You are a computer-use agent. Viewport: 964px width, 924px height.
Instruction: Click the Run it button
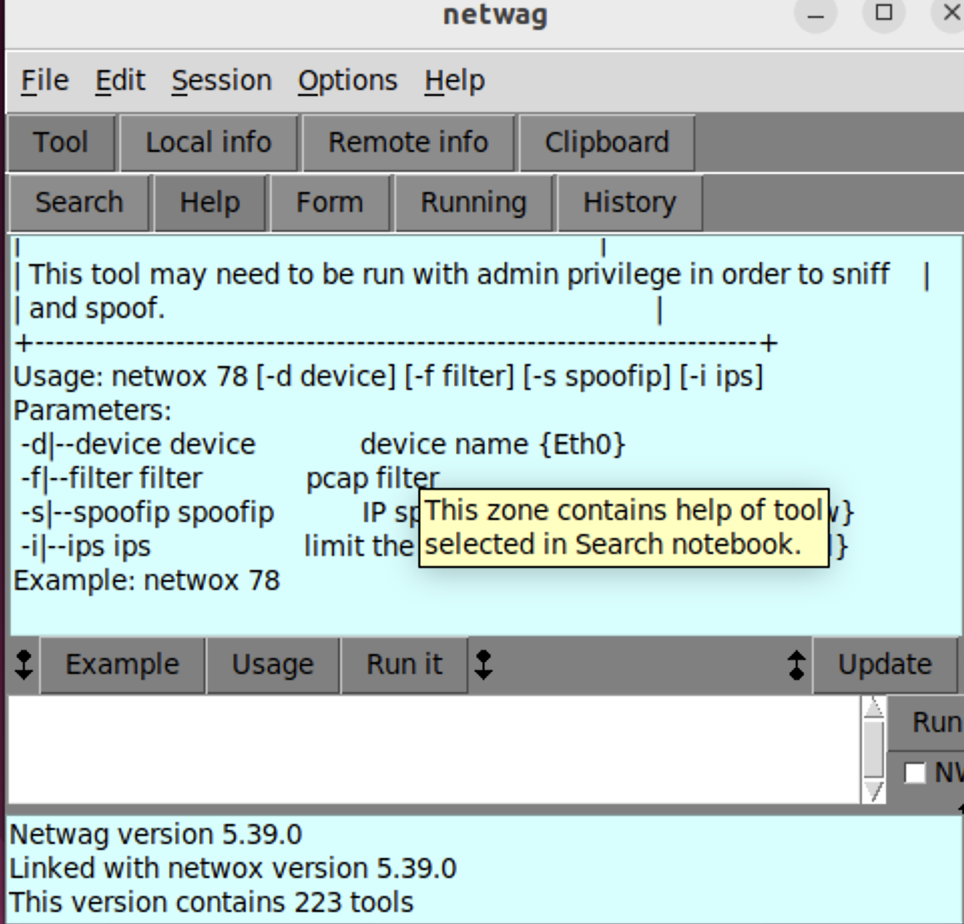[x=404, y=665]
